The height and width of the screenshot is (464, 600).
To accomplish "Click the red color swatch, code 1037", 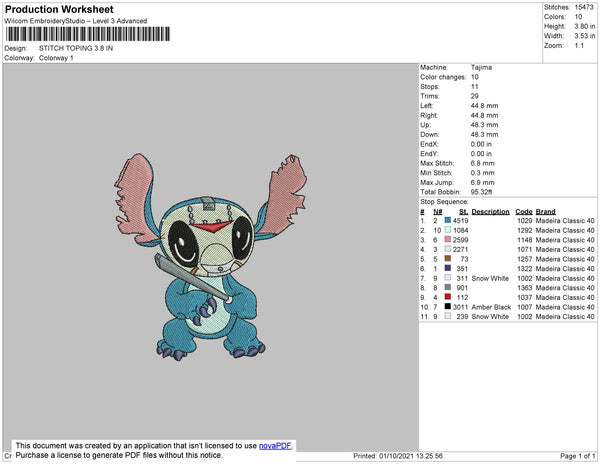I will coord(448,297).
